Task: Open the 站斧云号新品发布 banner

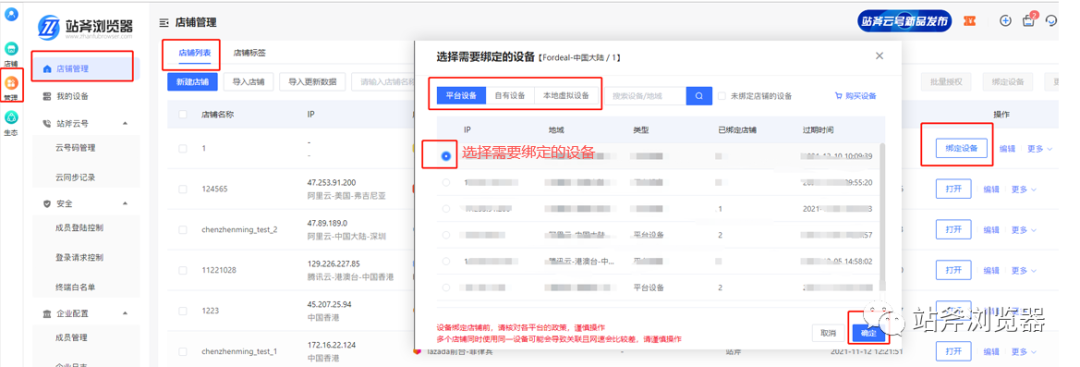Action: (x=904, y=21)
